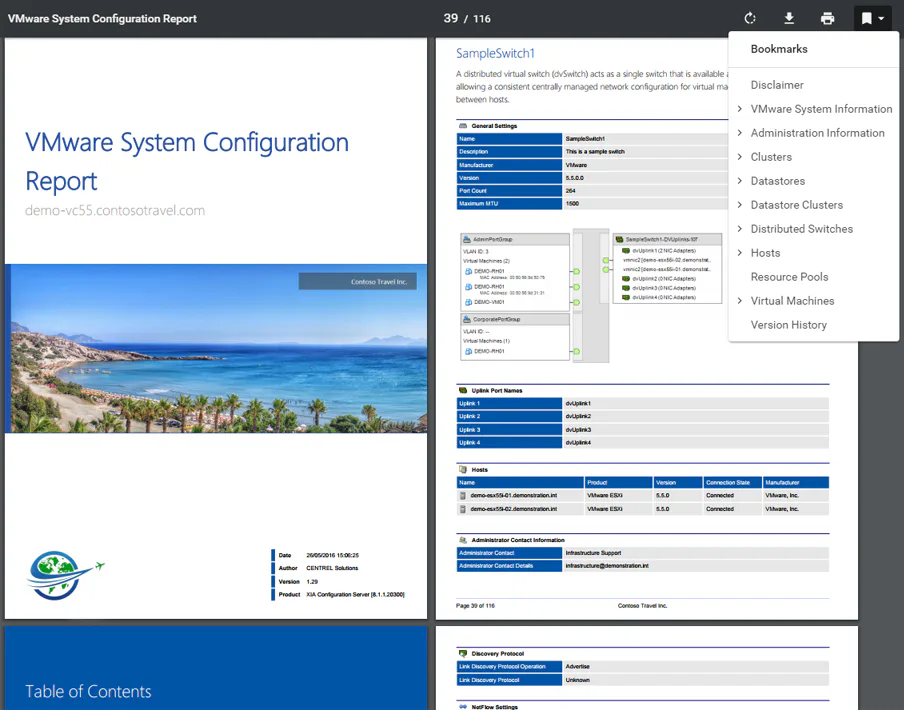This screenshot has width=904, height=710.
Task: Open the Resource Pools bookmark
Action: point(789,277)
